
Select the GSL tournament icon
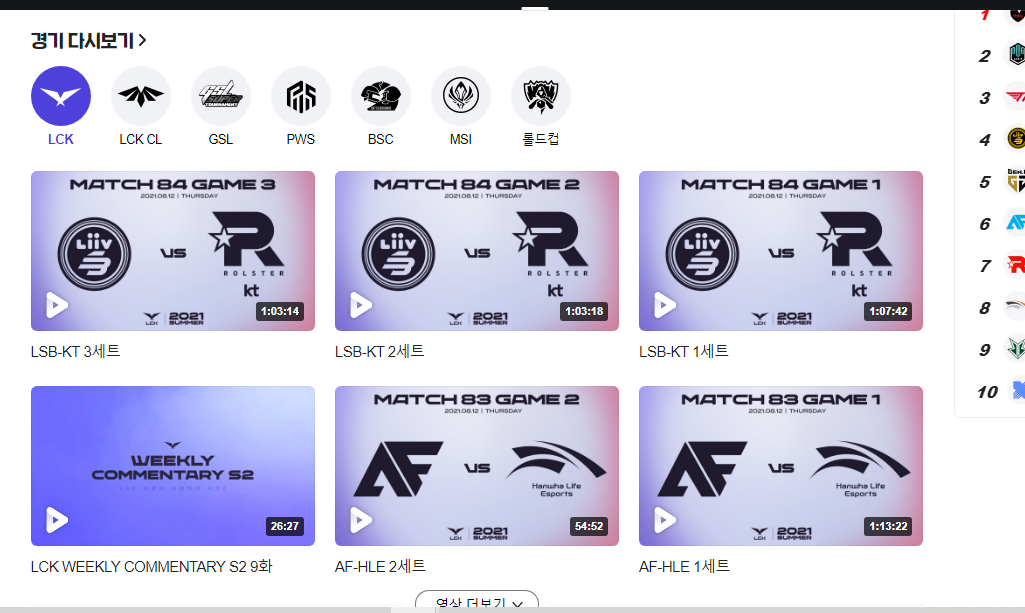pos(221,96)
